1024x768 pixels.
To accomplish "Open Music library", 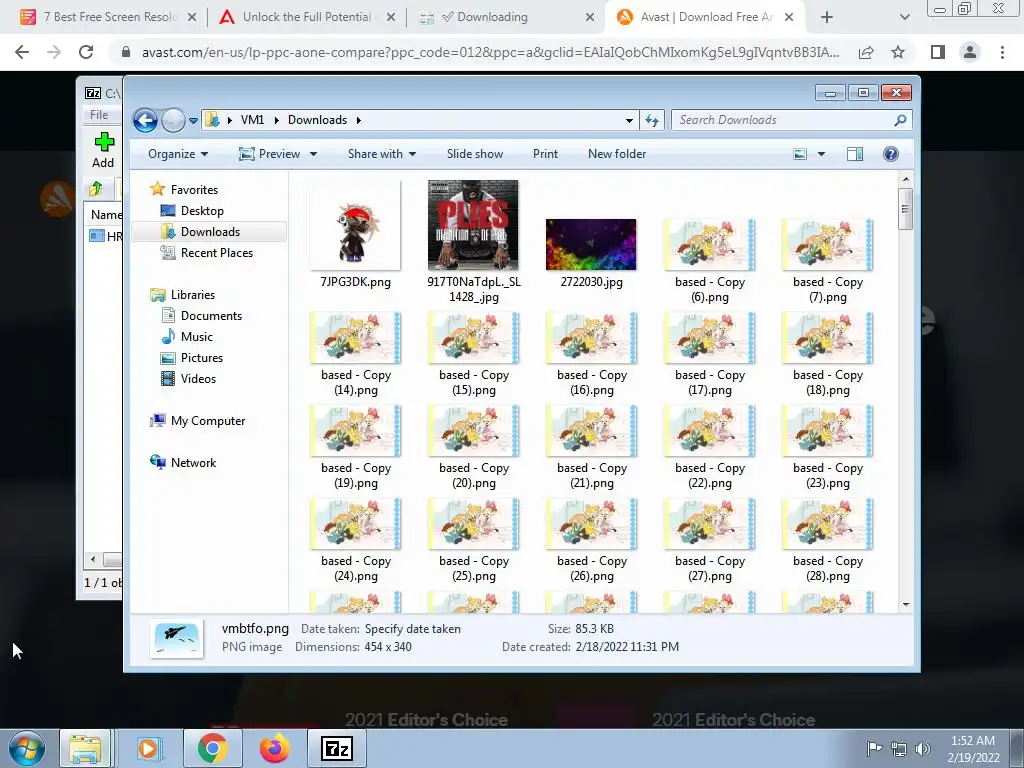I will 188,336.
